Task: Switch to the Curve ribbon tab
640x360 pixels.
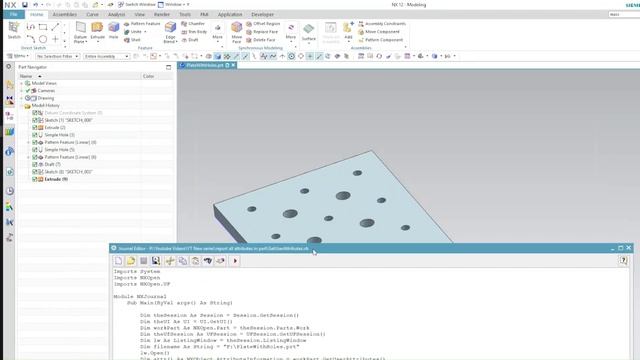Action: pos(92,14)
